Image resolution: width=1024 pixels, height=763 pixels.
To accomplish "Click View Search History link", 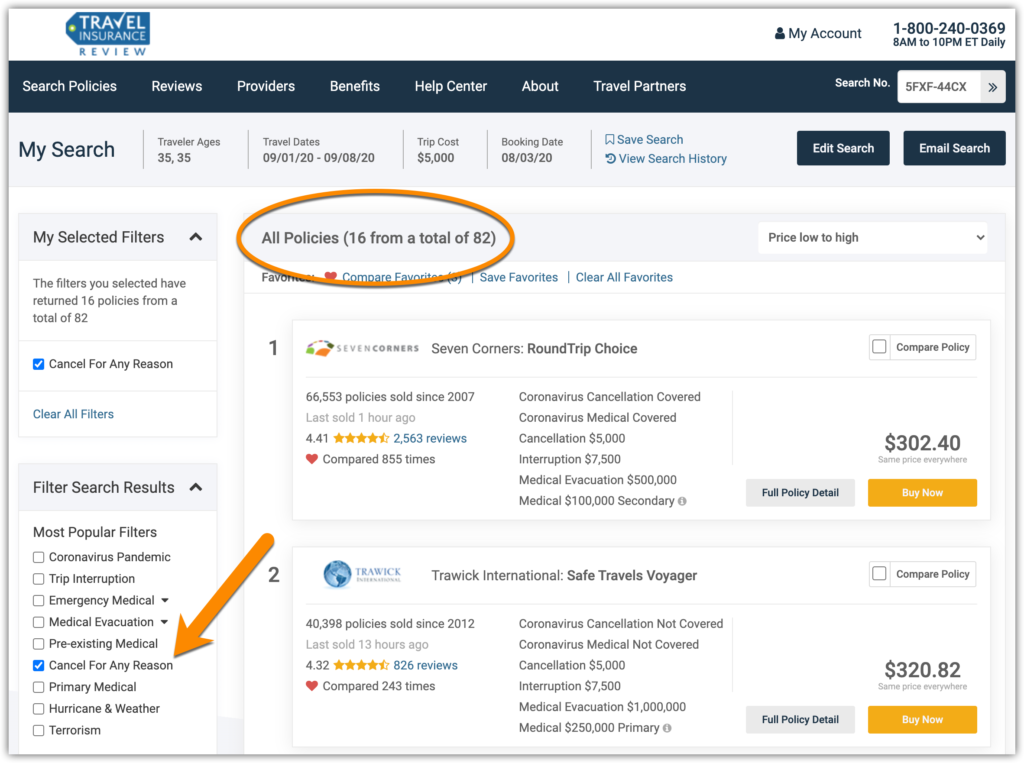I will 672,159.
